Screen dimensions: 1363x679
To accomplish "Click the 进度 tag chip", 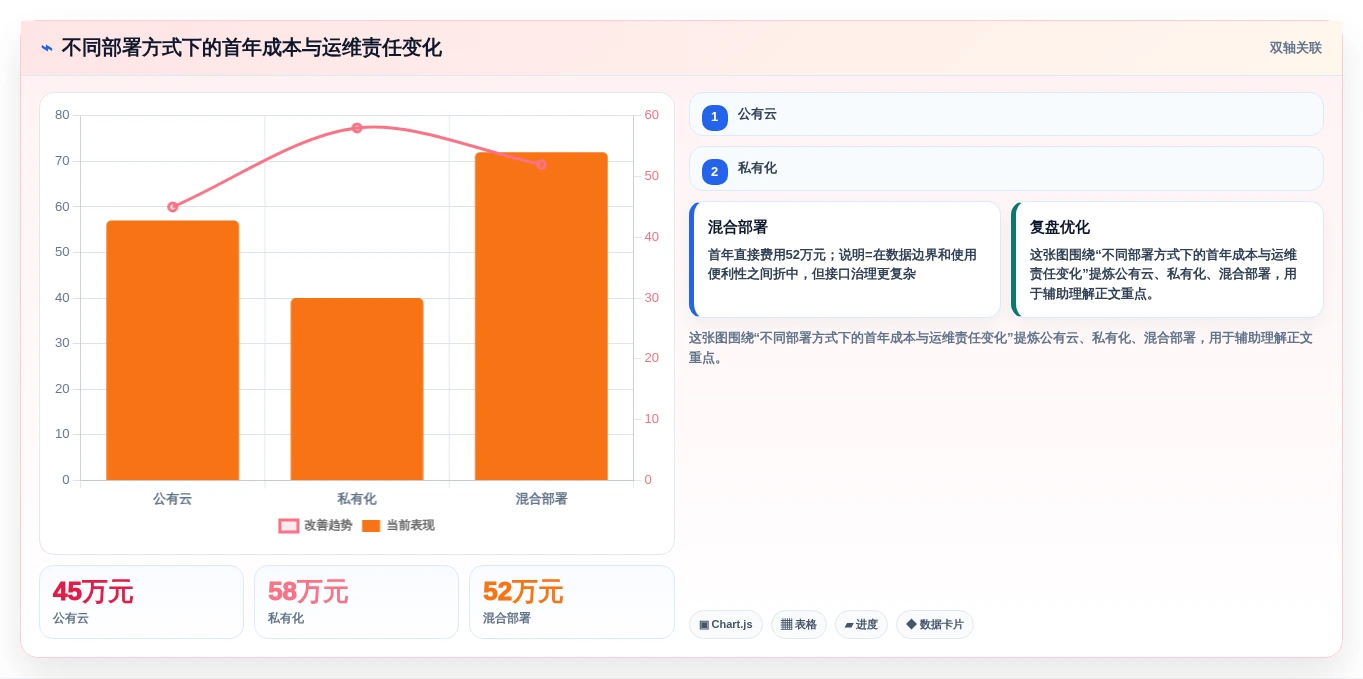I will click(861, 624).
